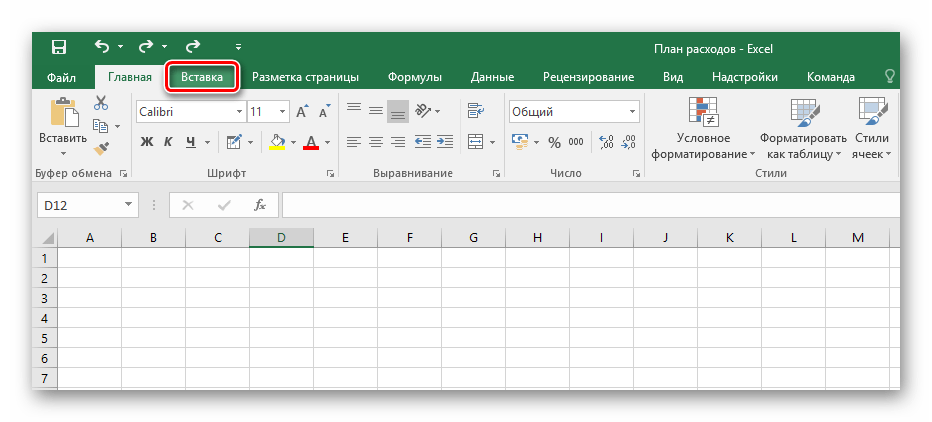This screenshot has width=932, height=422.
Task: Click the formula bar input field
Action: (x=590, y=205)
